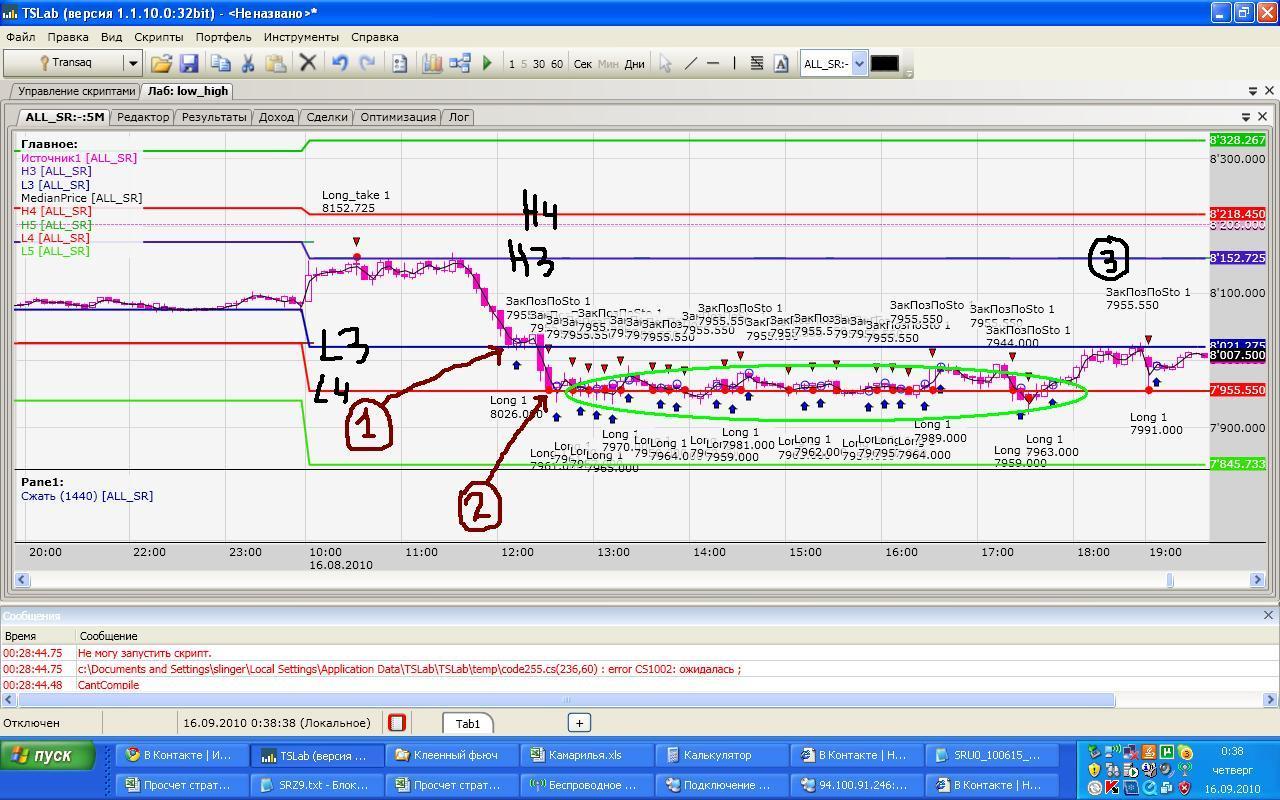The width and height of the screenshot is (1280, 800).
Task: Run the script with green play icon
Action: tap(487, 63)
